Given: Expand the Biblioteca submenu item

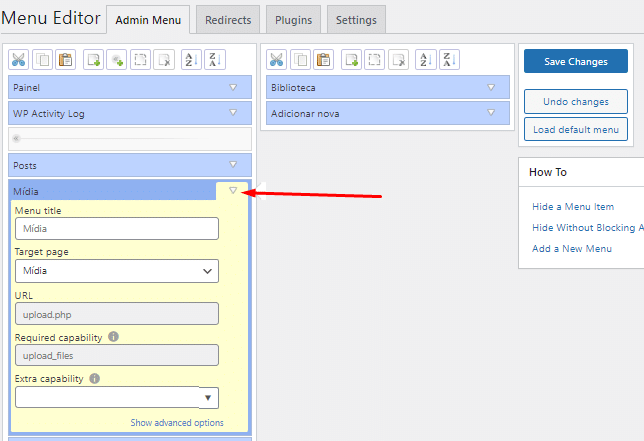Looking at the screenshot, I should (491, 87).
